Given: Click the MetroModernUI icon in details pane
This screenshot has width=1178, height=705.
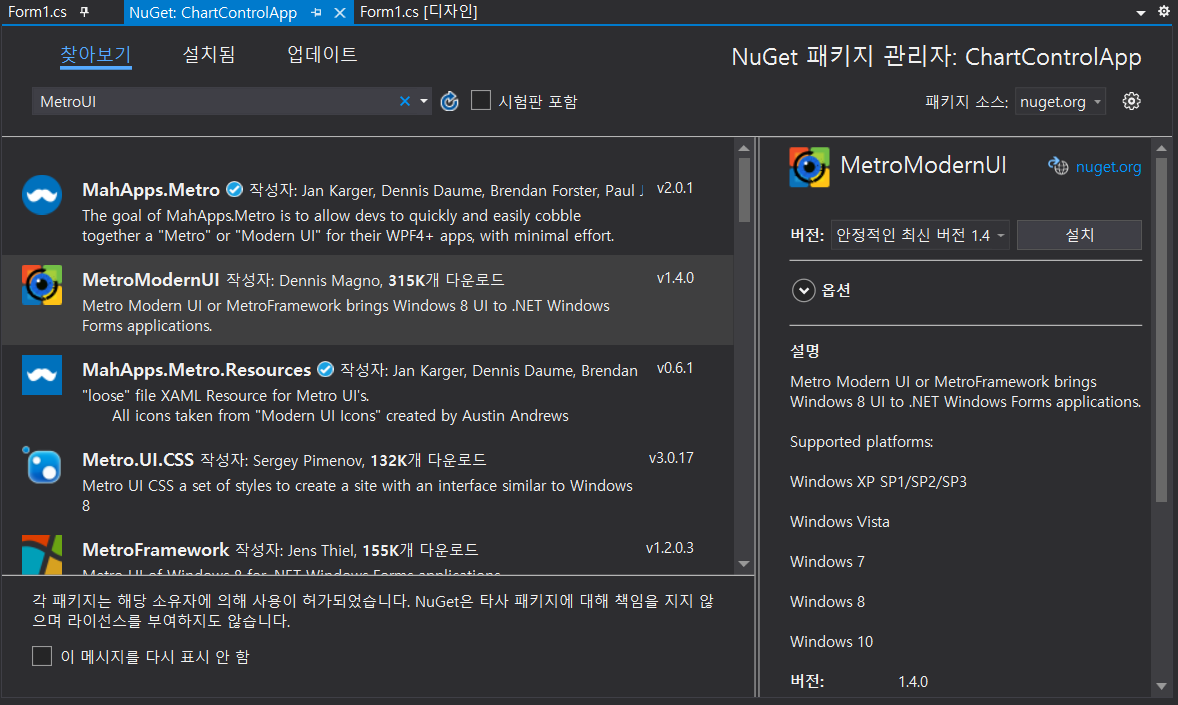Looking at the screenshot, I should (x=809, y=167).
